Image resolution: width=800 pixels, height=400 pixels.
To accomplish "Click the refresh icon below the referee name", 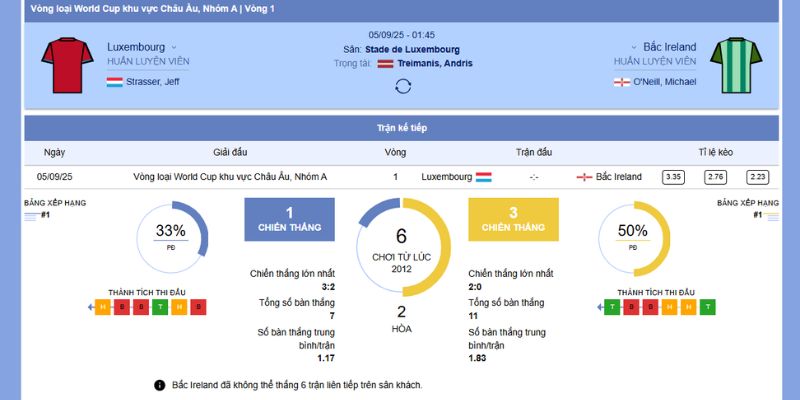I will click(x=403, y=86).
